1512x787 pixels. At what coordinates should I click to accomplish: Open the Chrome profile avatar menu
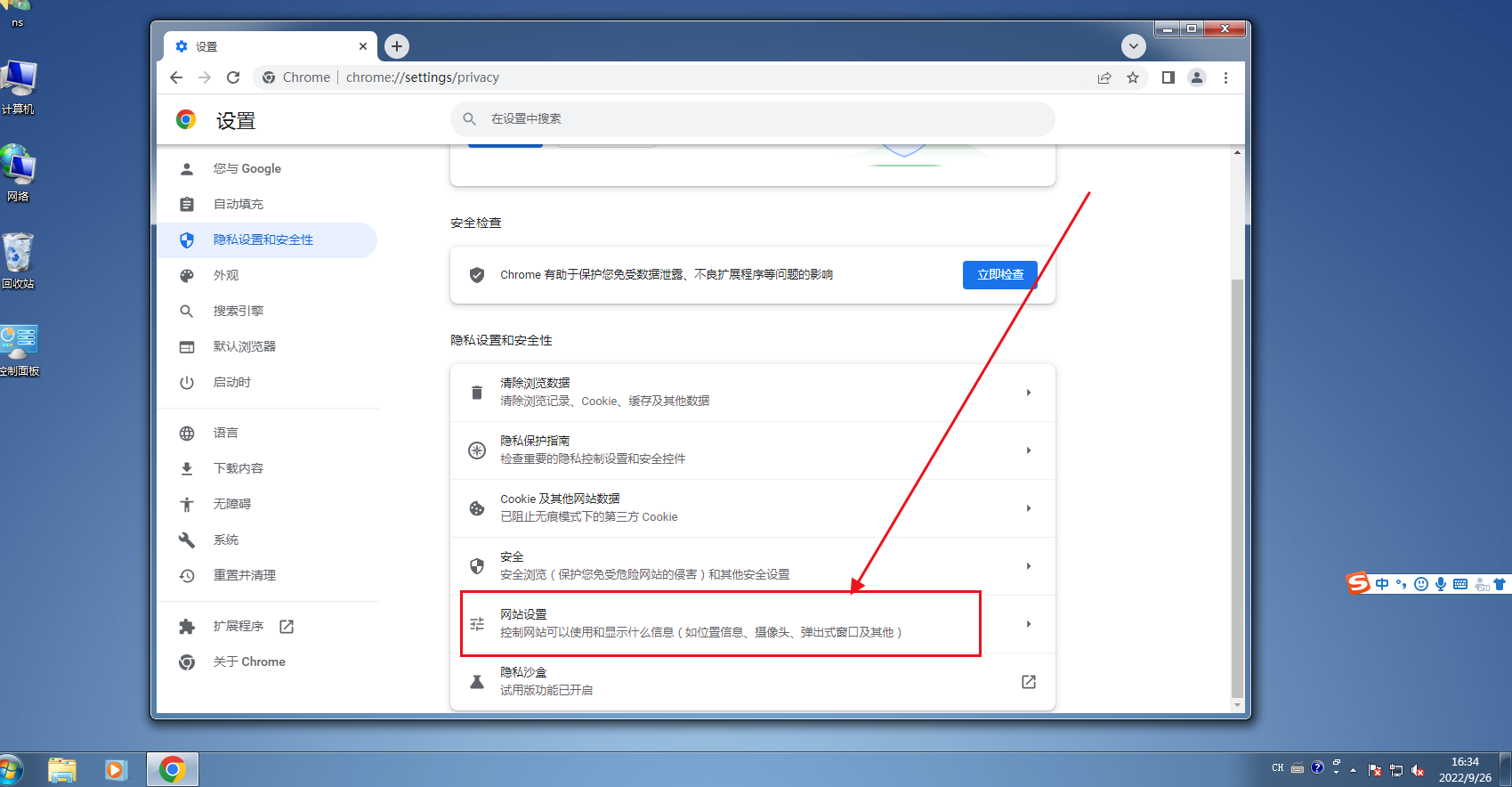(1197, 77)
